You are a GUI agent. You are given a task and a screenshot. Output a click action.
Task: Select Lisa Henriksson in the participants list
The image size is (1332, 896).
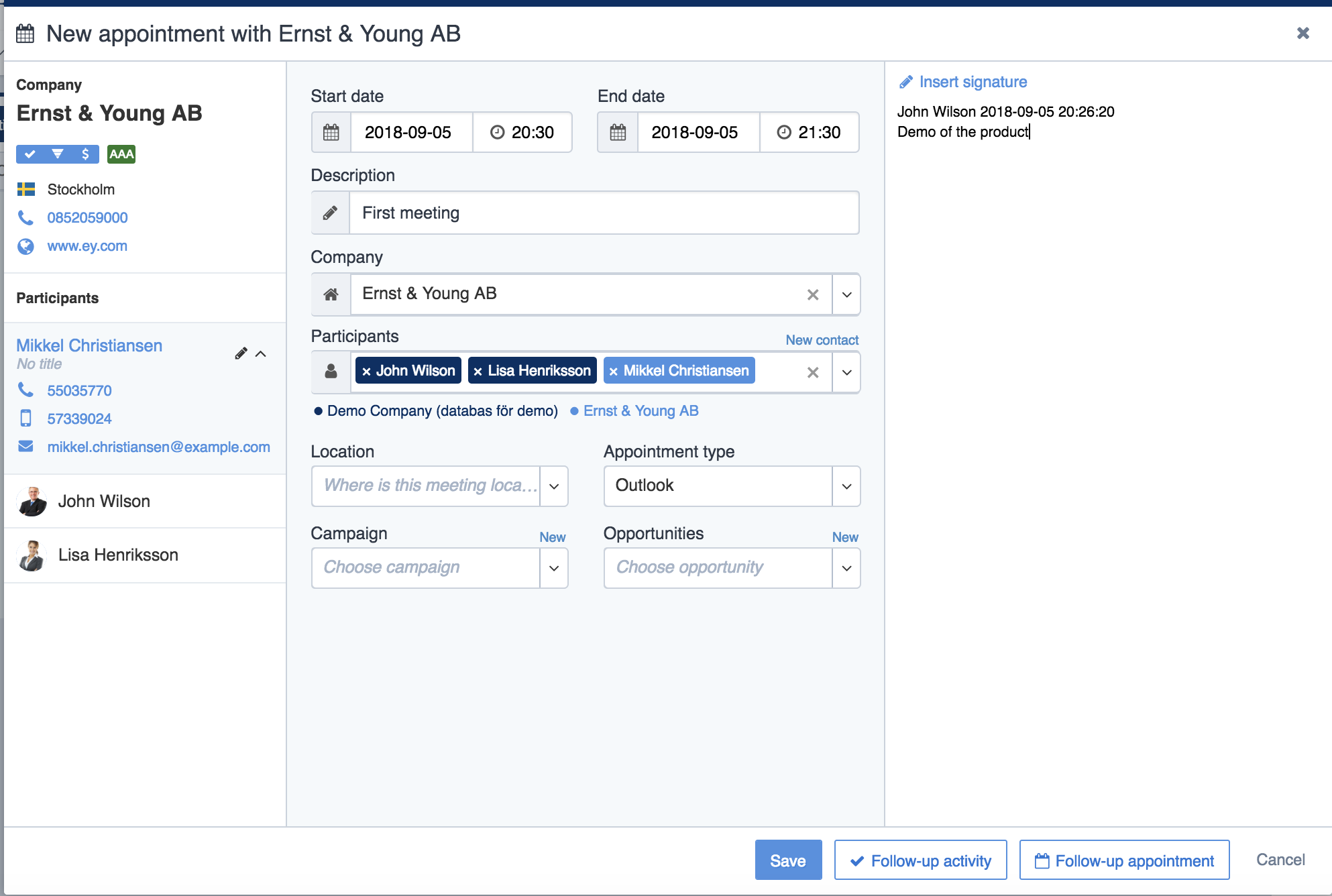pos(118,555)
